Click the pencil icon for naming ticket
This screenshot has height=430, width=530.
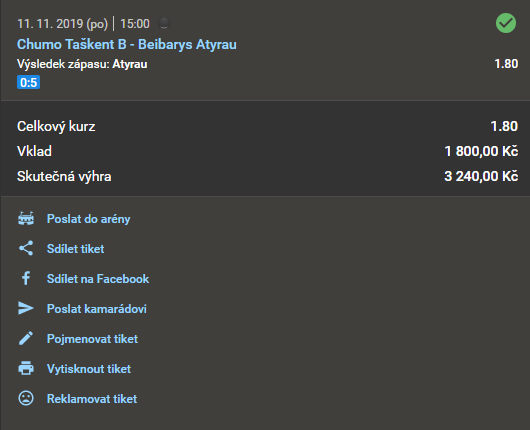26,338
